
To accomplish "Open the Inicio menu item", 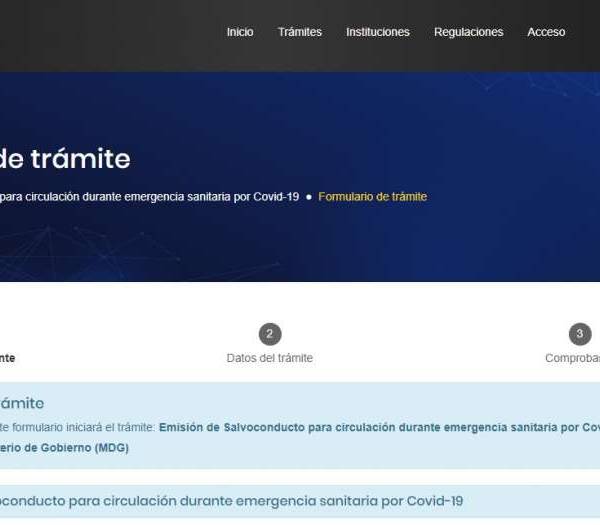I will point(240,32).
